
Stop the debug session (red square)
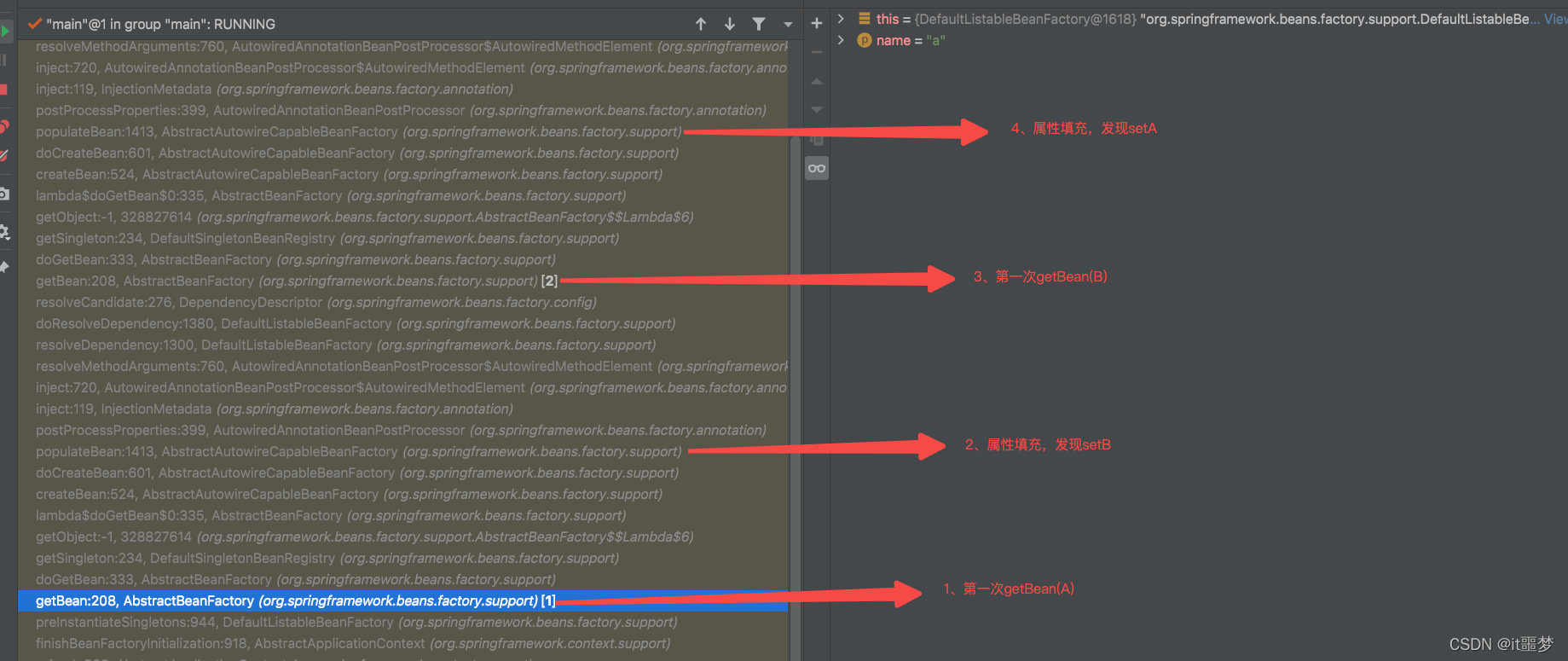3,90
